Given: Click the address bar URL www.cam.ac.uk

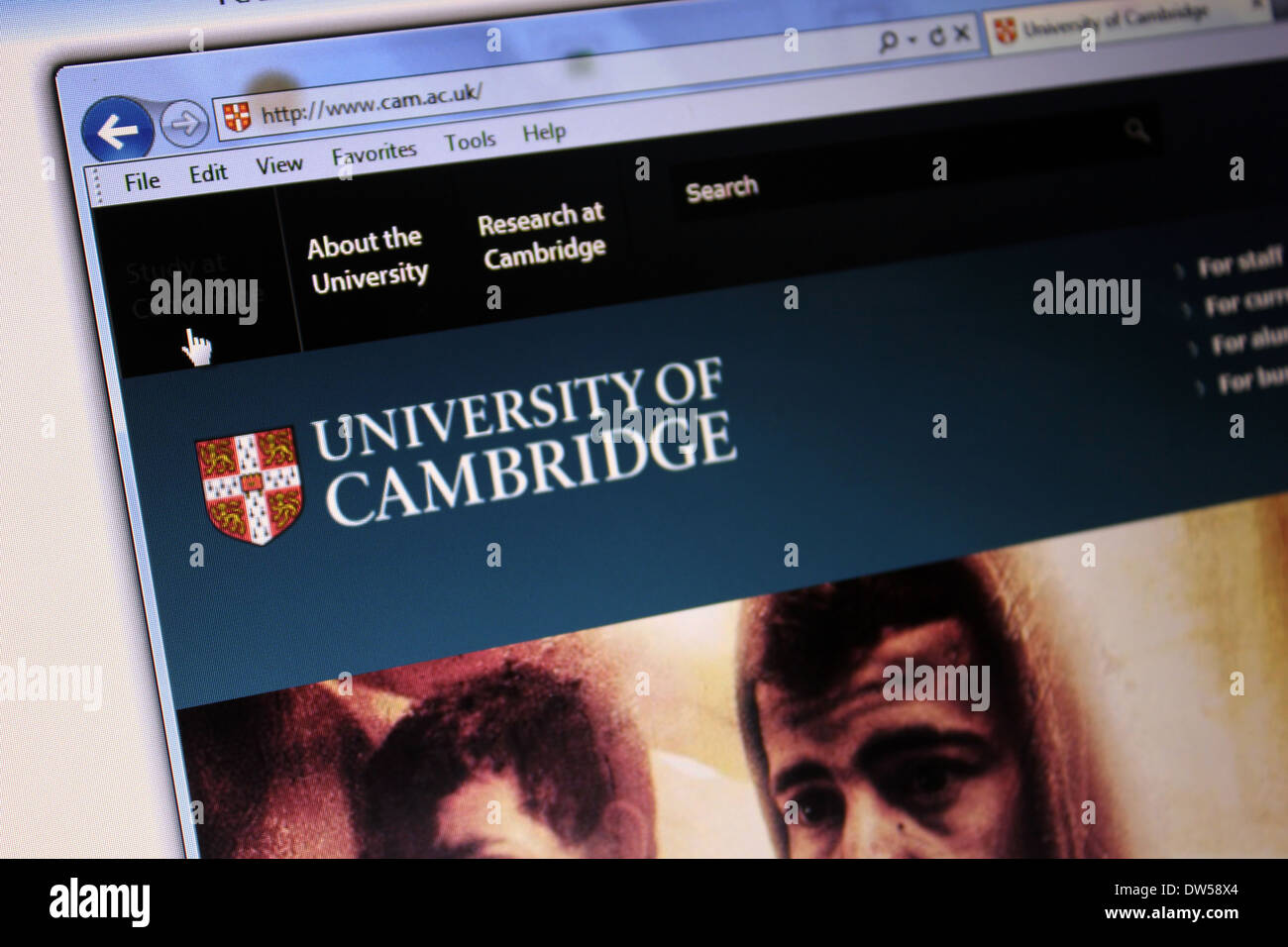Looking at the screenshot, I should [x=371, y=103].
